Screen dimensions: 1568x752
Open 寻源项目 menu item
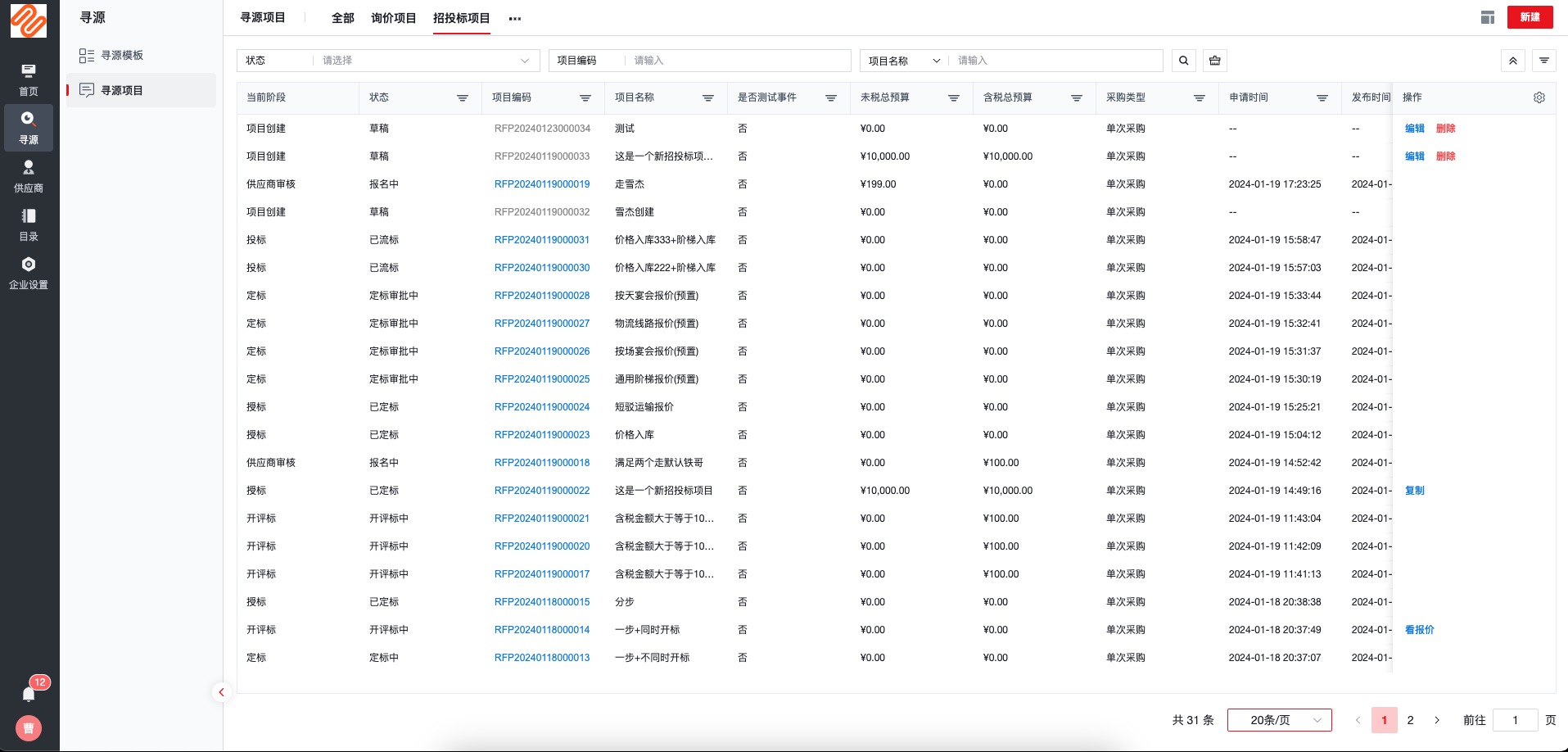coord(141,90)
